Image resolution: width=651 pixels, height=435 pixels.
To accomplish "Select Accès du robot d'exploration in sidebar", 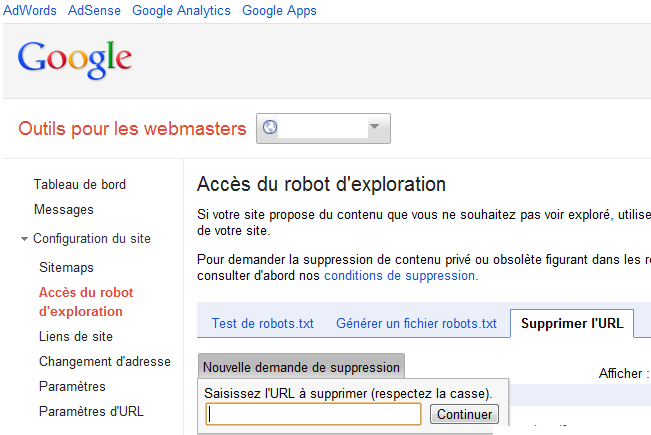I will pos(86,302).
